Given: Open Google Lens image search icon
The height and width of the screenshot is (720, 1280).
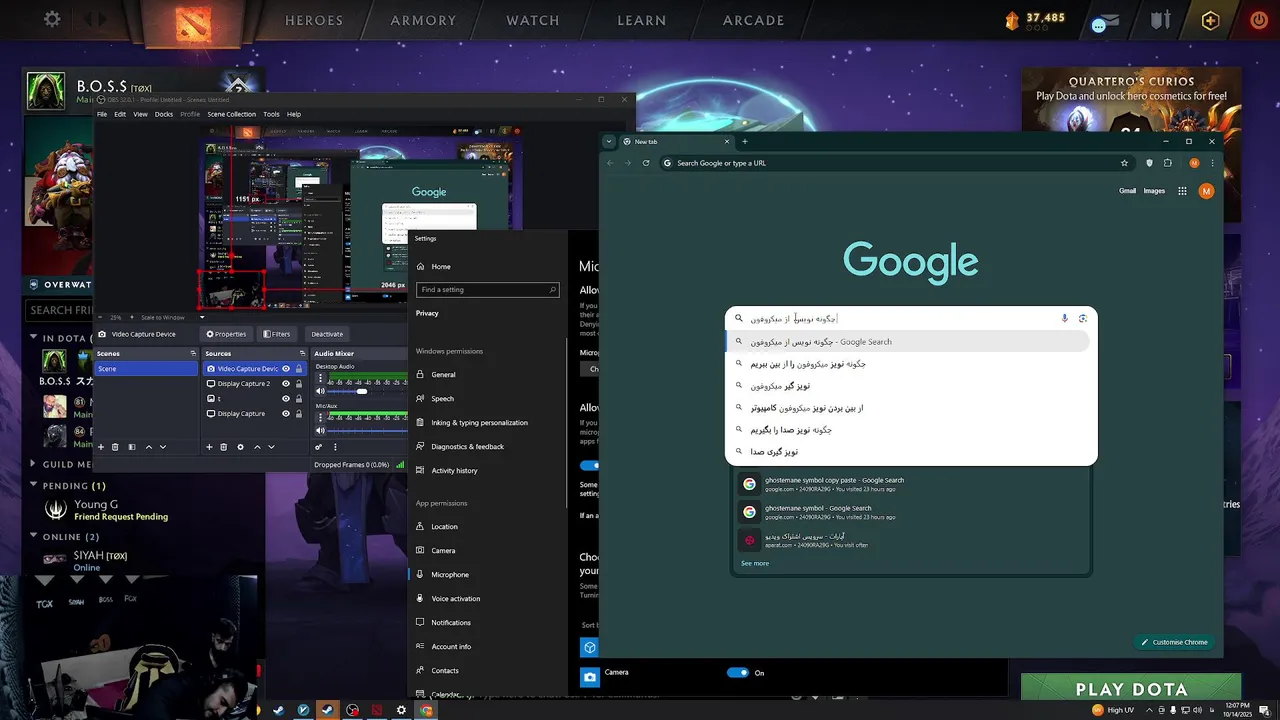Looking at the screenshot, I should tap(1082, 318).
